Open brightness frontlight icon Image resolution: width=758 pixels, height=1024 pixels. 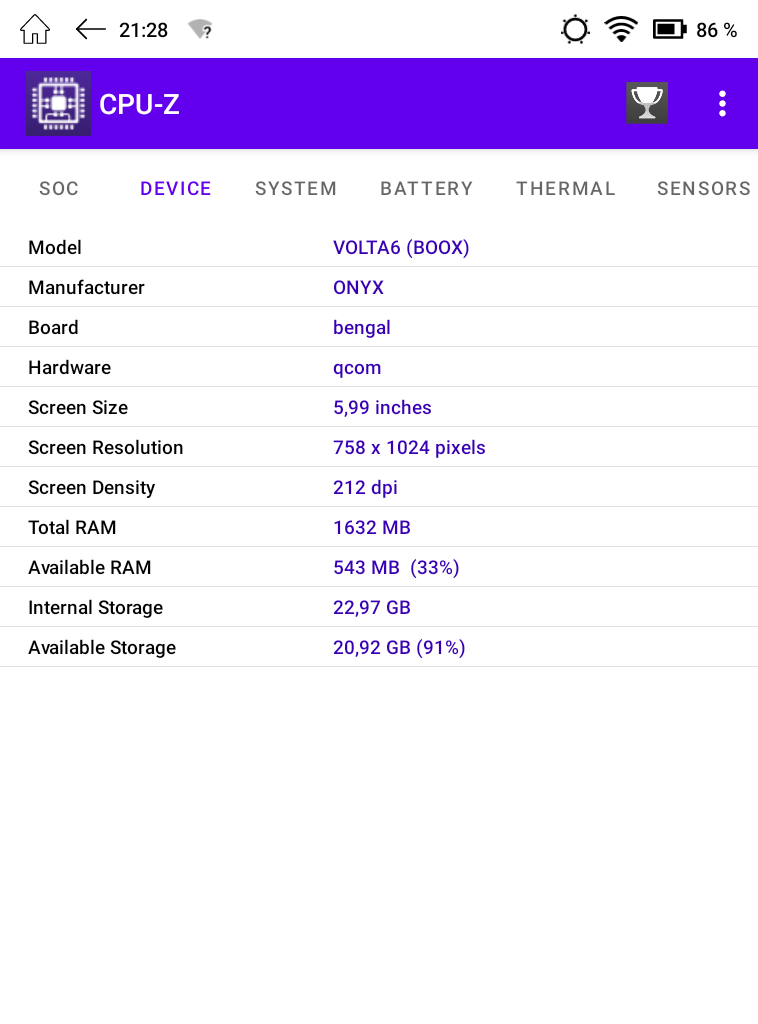[575, 30]
